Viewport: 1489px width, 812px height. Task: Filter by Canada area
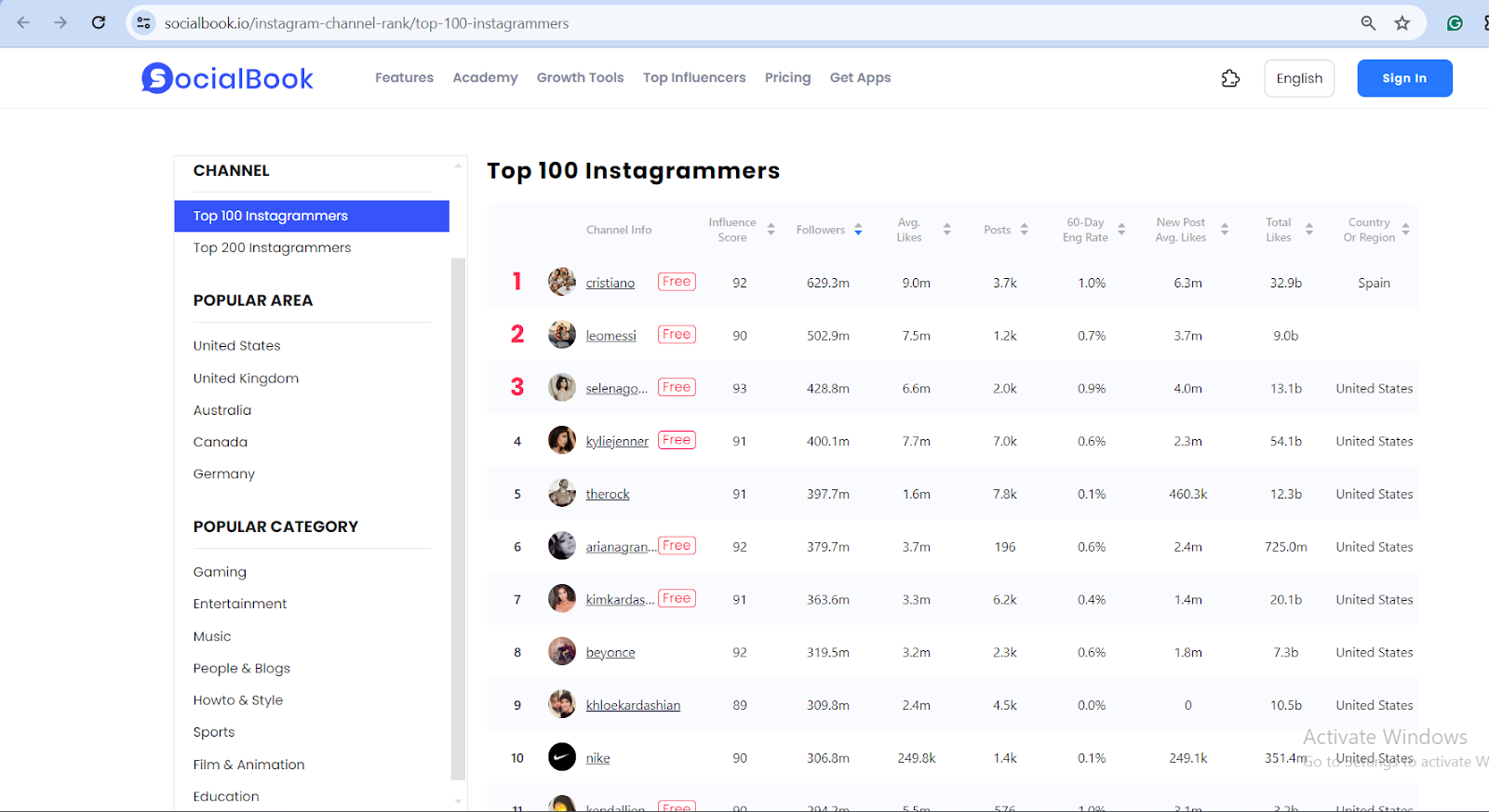tap(220, 442)
